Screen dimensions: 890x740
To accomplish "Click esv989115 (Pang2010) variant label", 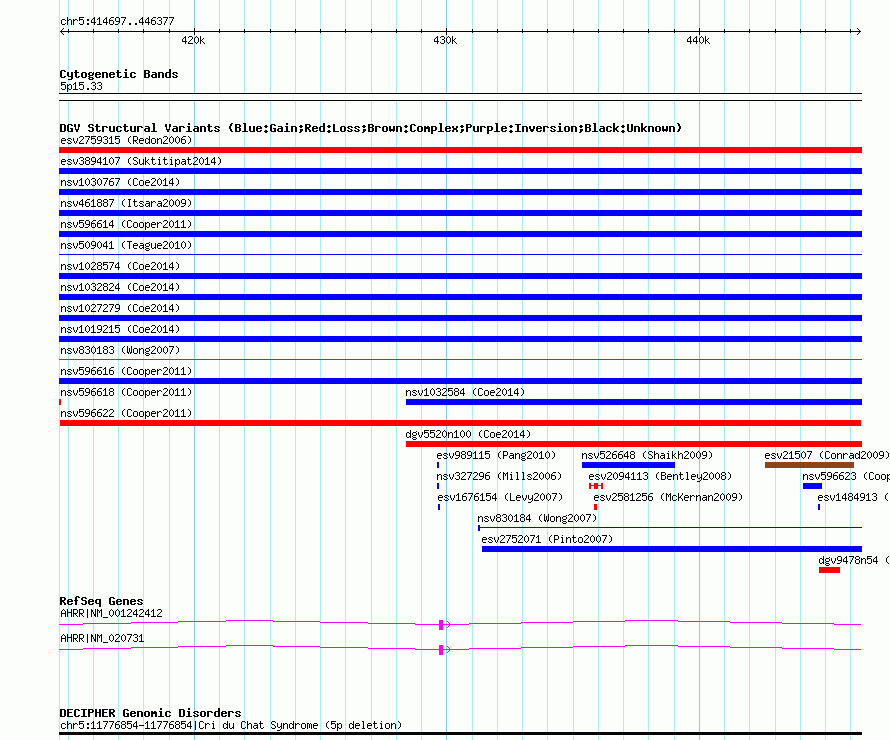I will (496, 455).
